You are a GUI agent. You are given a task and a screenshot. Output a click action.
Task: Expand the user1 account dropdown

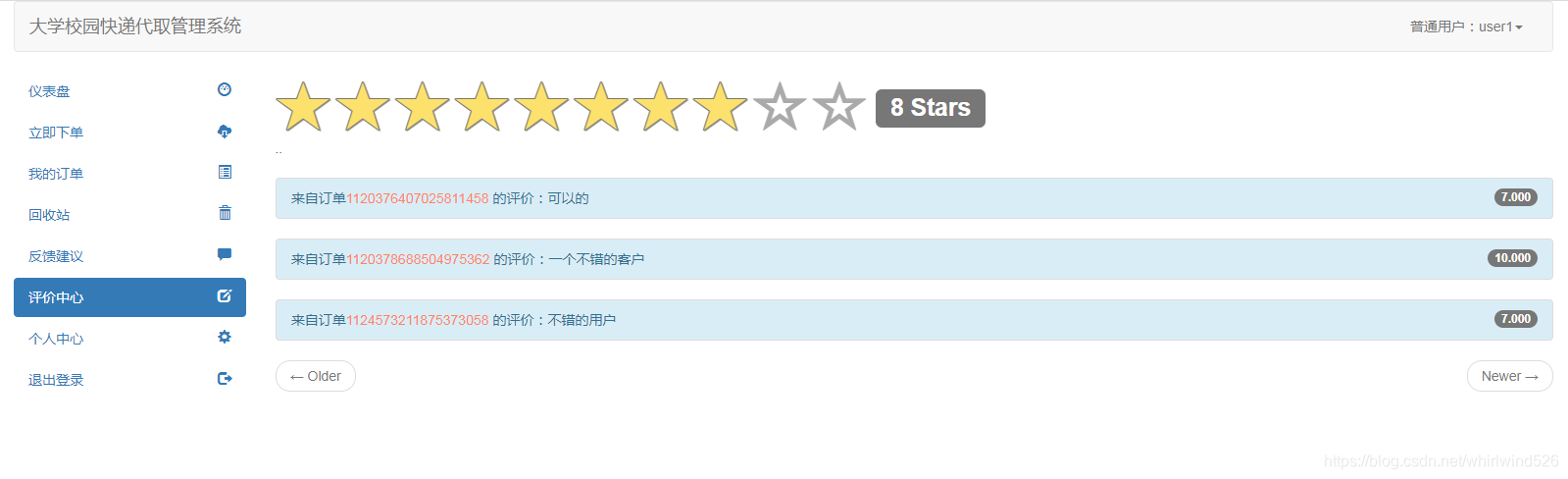coord(1466,27)
